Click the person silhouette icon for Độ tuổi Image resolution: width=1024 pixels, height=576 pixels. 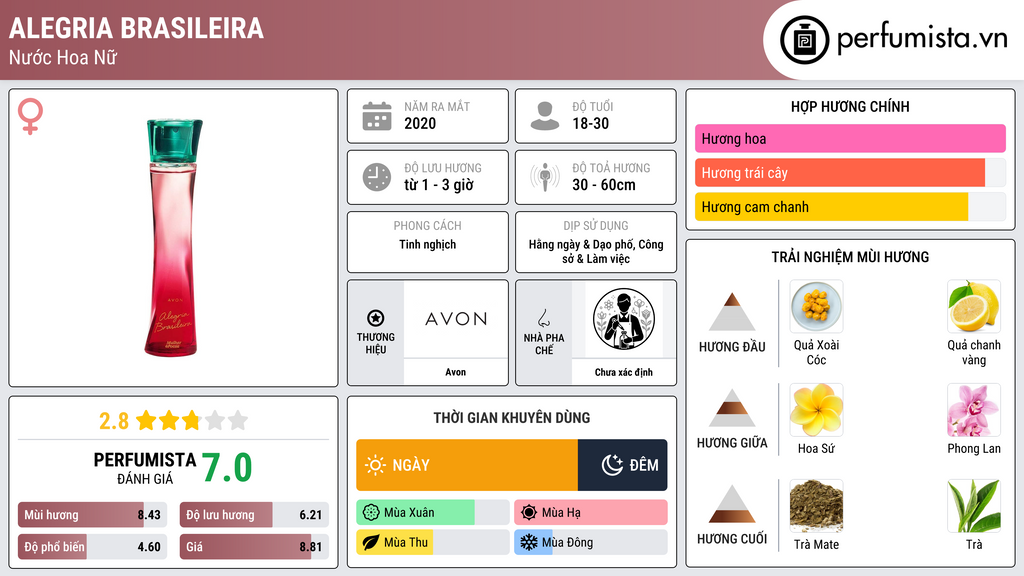point(545,116)
